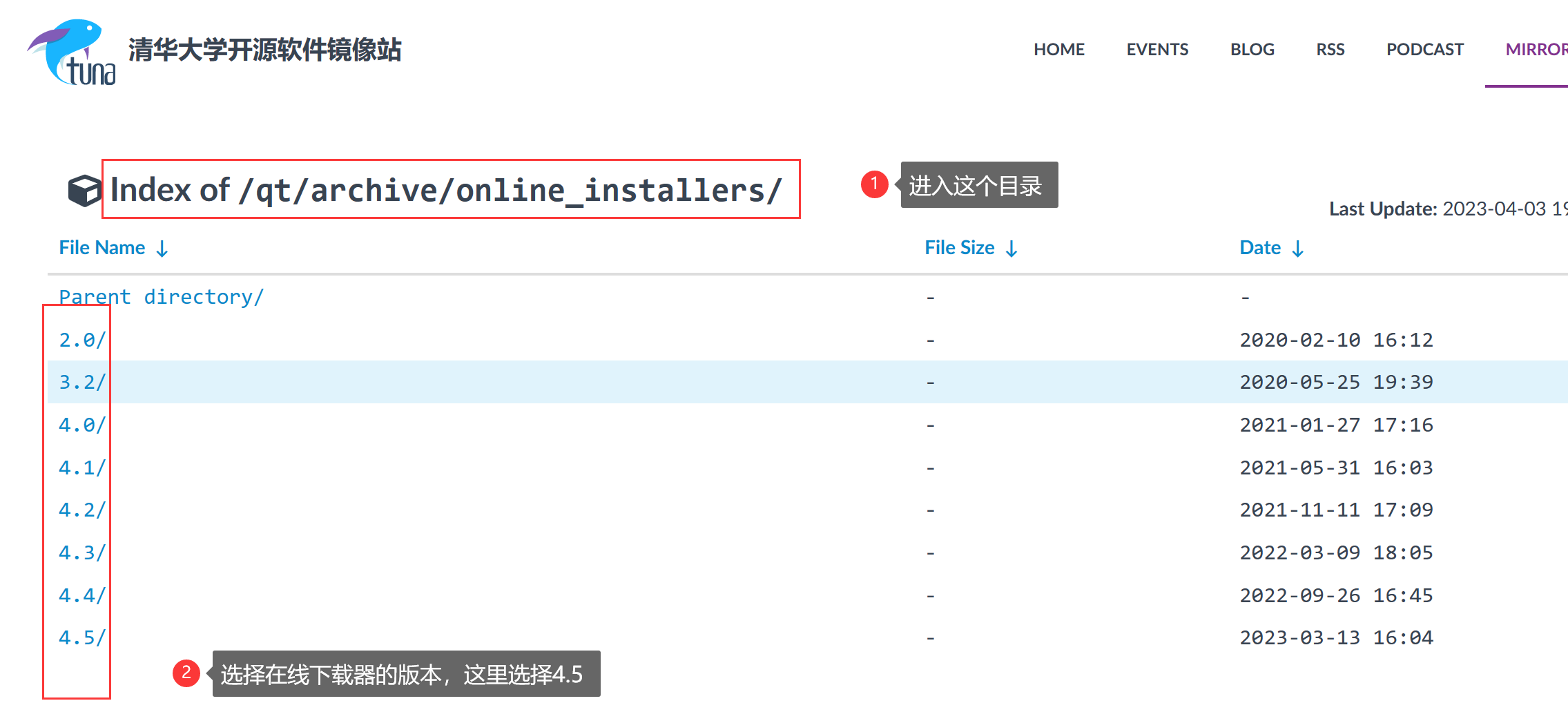Viewport: 1568px width, 712px height.
Task: Select the MIRROR nav tab
Action: 1536,50
